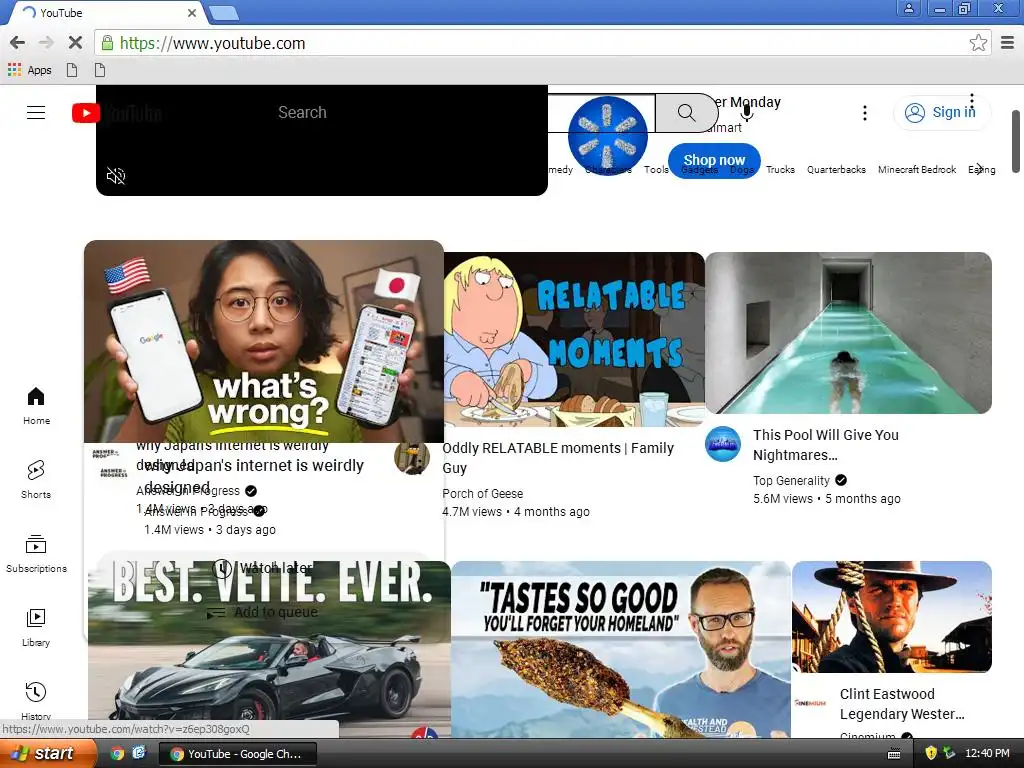Viewport: 1024px width, 768px height.
Task: Open a new tab button
Action: point(224,13)
